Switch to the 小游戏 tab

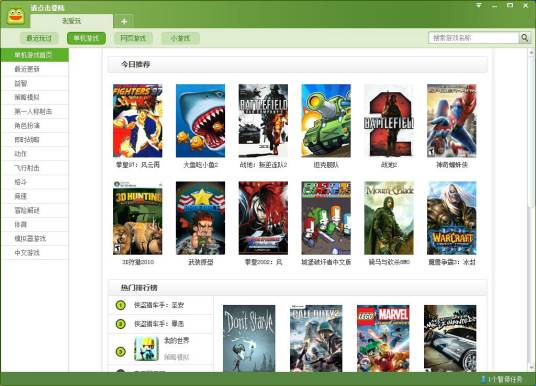[180, 38]
